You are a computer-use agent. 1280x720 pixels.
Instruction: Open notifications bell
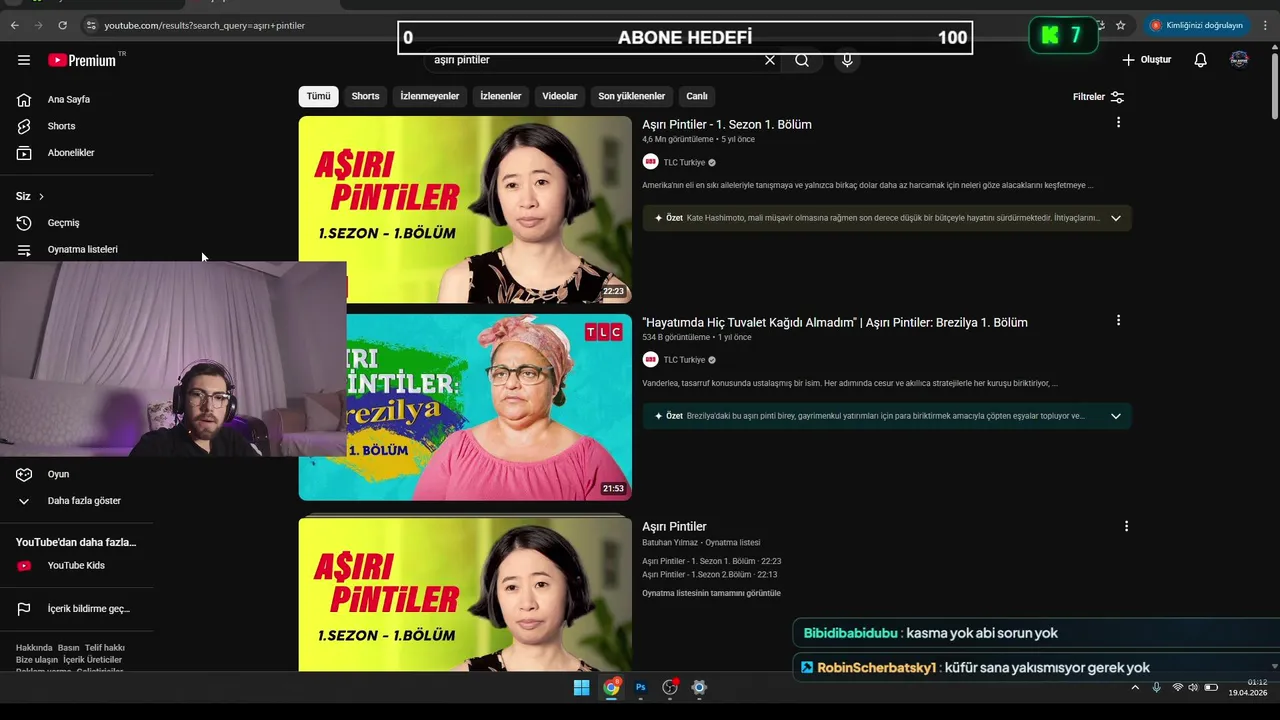tap(1200, 60)
